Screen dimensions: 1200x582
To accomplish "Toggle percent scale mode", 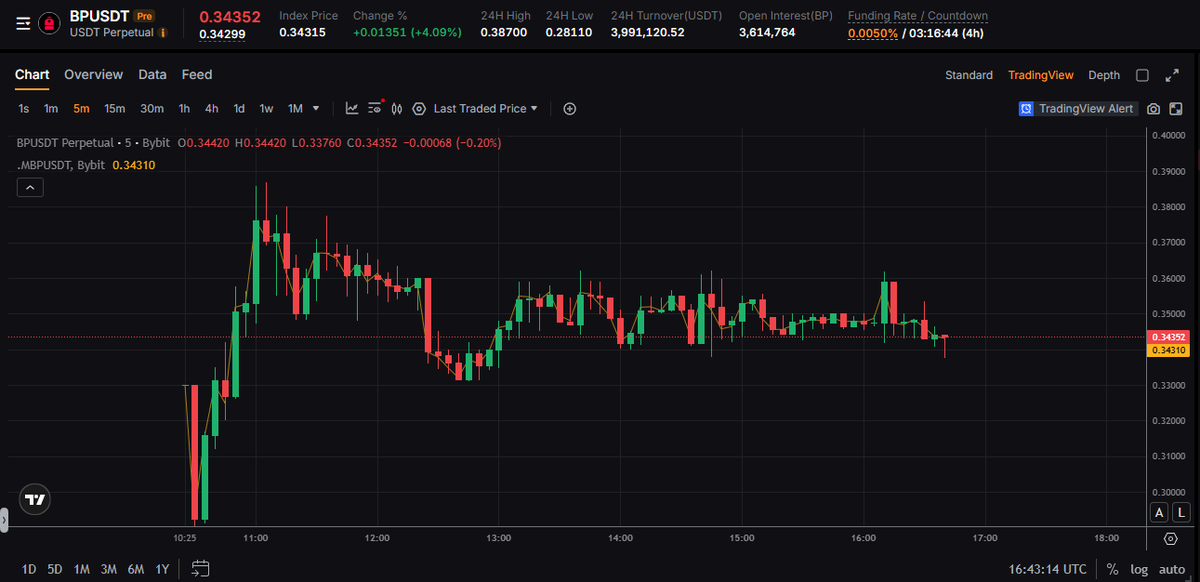I will [1112, 569].
